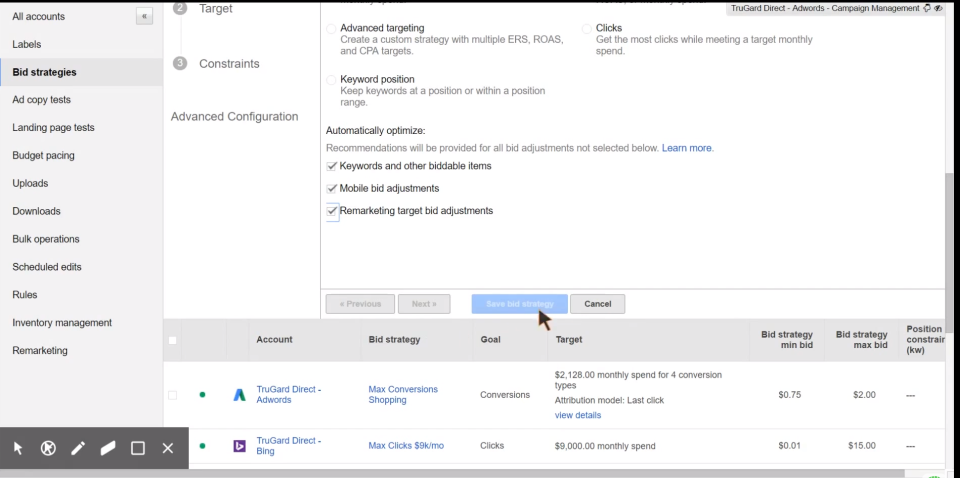Image resolution: width=960 pixels, height=478 pixels.
Task: Collapse the left sidebar with double-chevron button
Action: coord(145,17)
